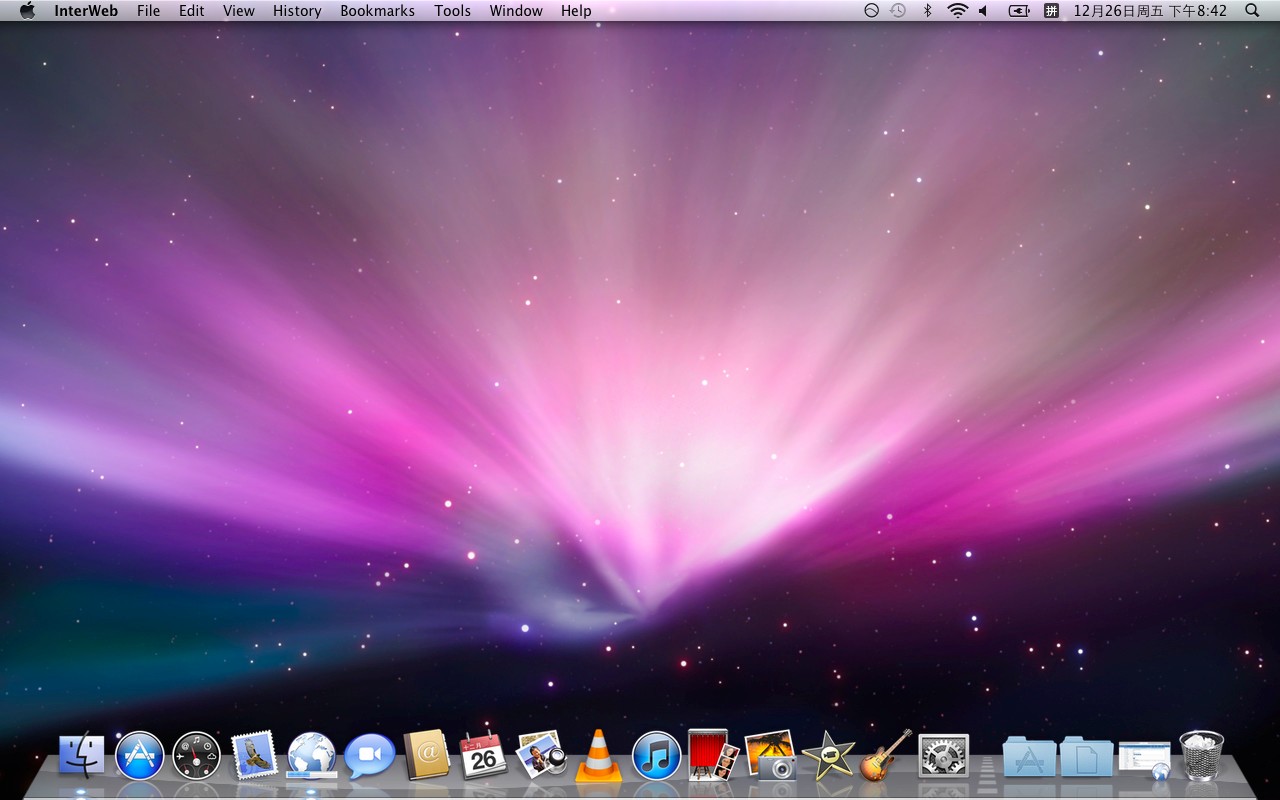Expand the Applications folder stack
1280x800 pixels.
[1029, 758]
